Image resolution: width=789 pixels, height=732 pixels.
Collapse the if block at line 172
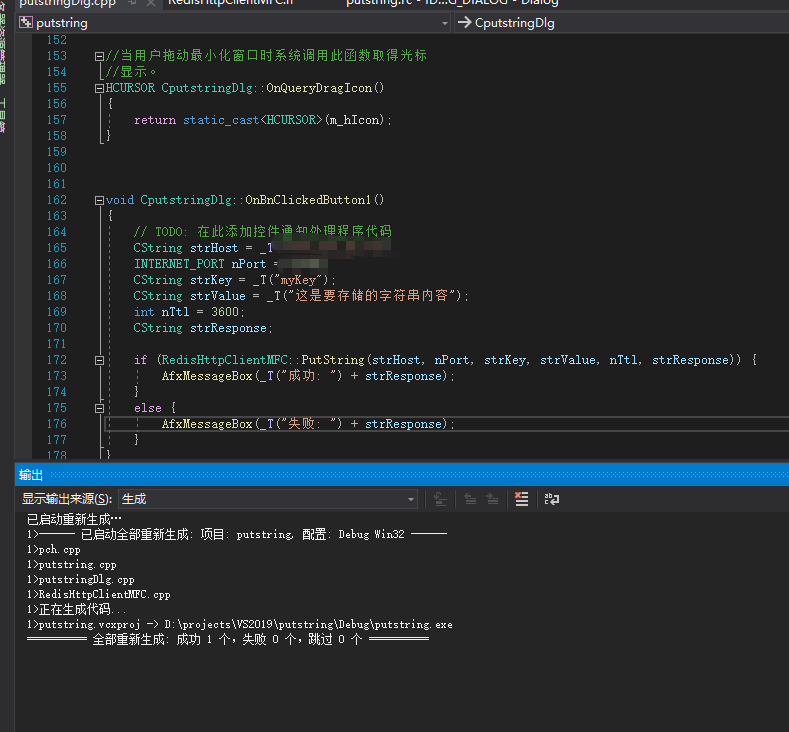[98, 360]
